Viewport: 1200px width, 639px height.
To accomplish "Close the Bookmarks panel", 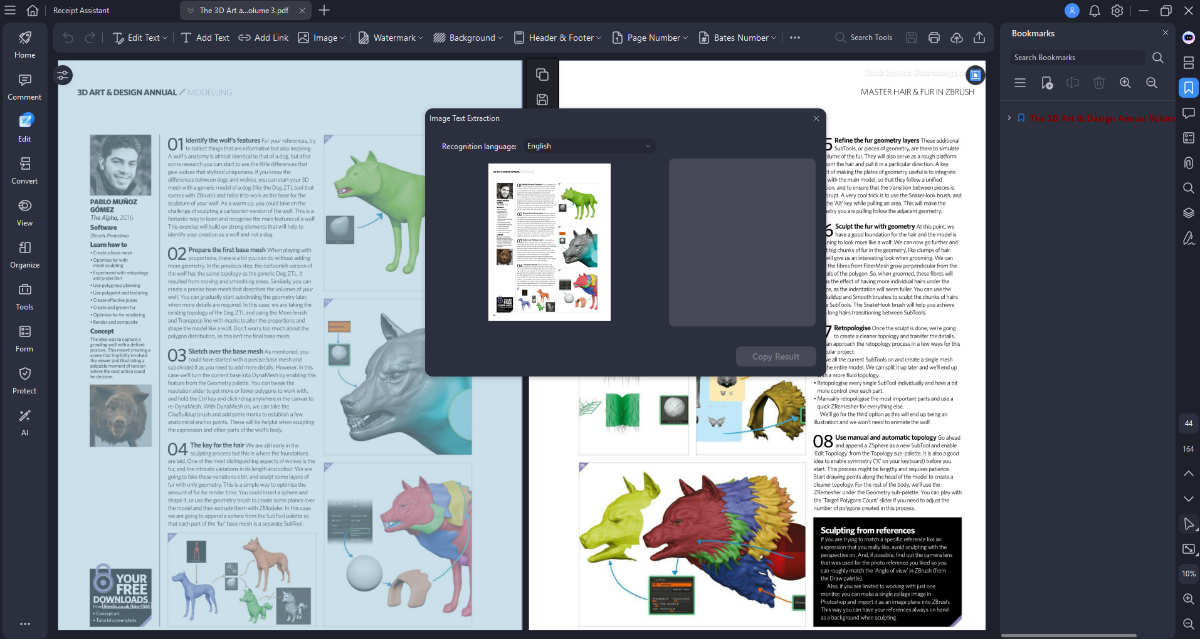I will (1165, 32).
